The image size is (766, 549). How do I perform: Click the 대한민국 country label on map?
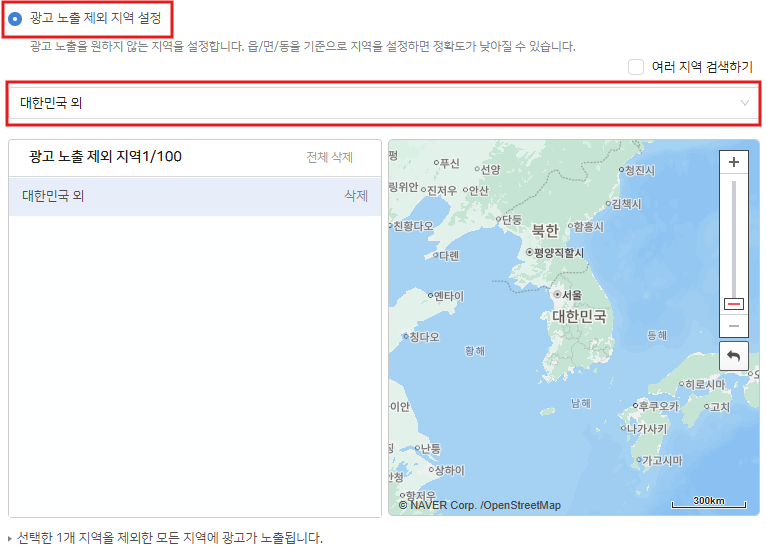pos(579,315)
